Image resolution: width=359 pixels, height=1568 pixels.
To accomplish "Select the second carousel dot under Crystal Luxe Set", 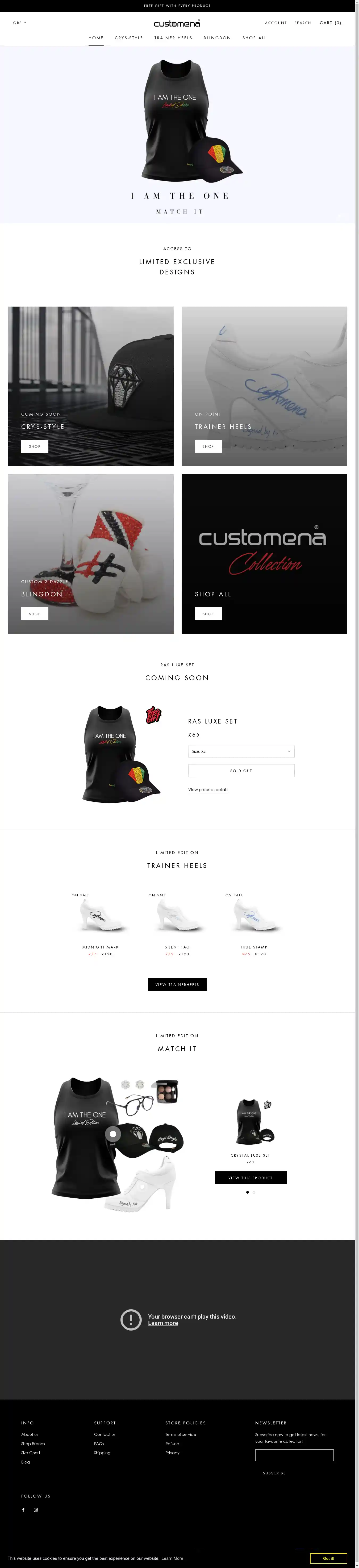I will click(254, 1193).
